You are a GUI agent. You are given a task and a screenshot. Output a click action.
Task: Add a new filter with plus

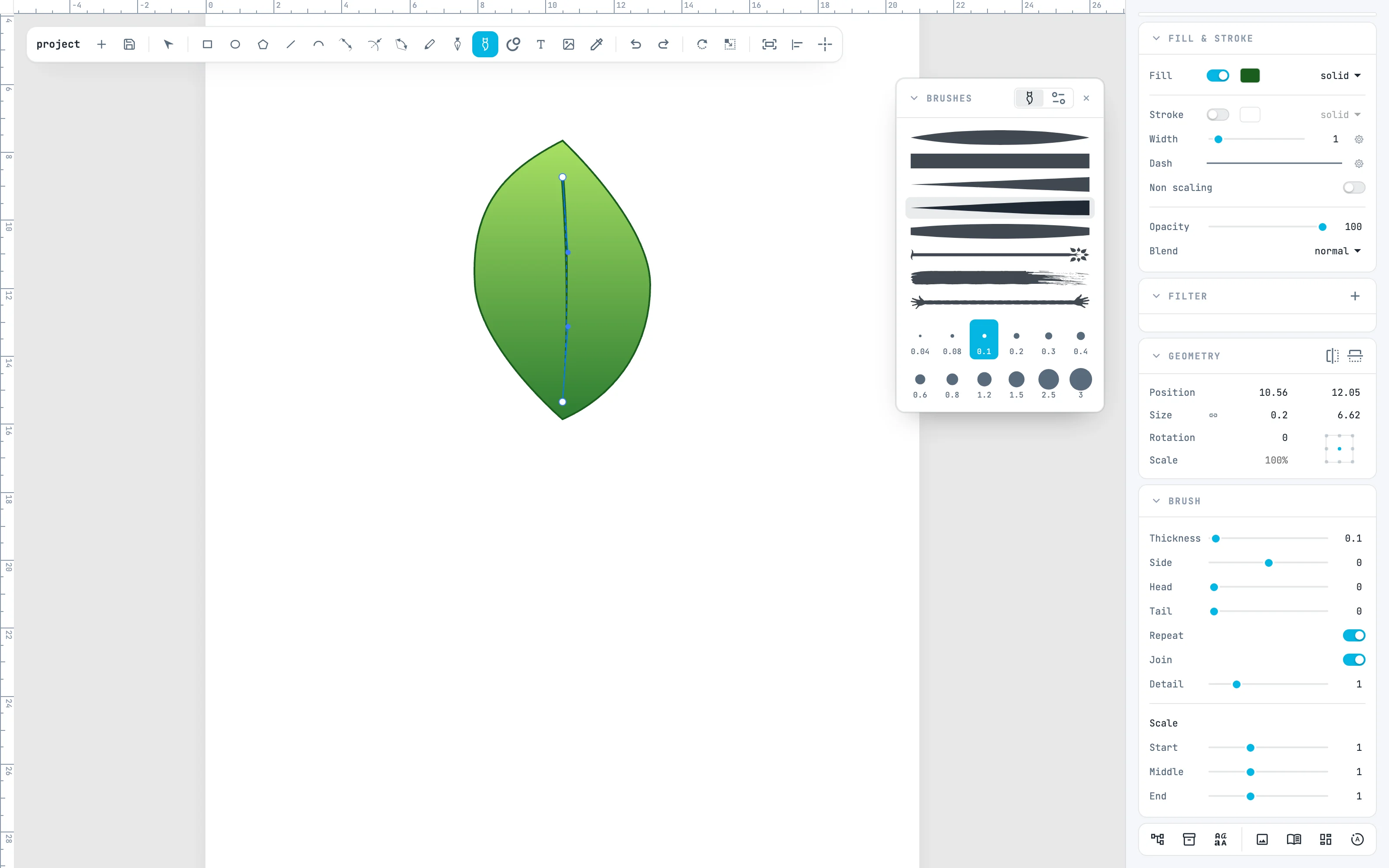(1355, 296)
